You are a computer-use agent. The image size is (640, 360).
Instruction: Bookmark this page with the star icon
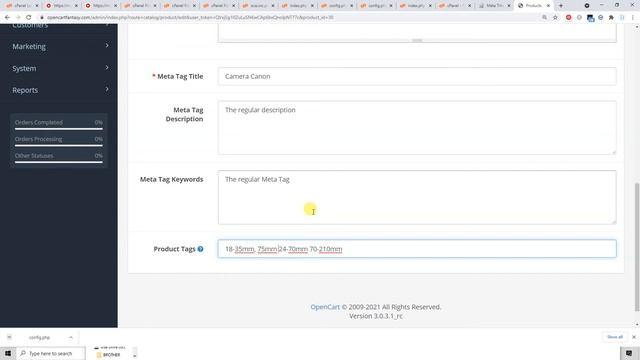click(555, 18)
